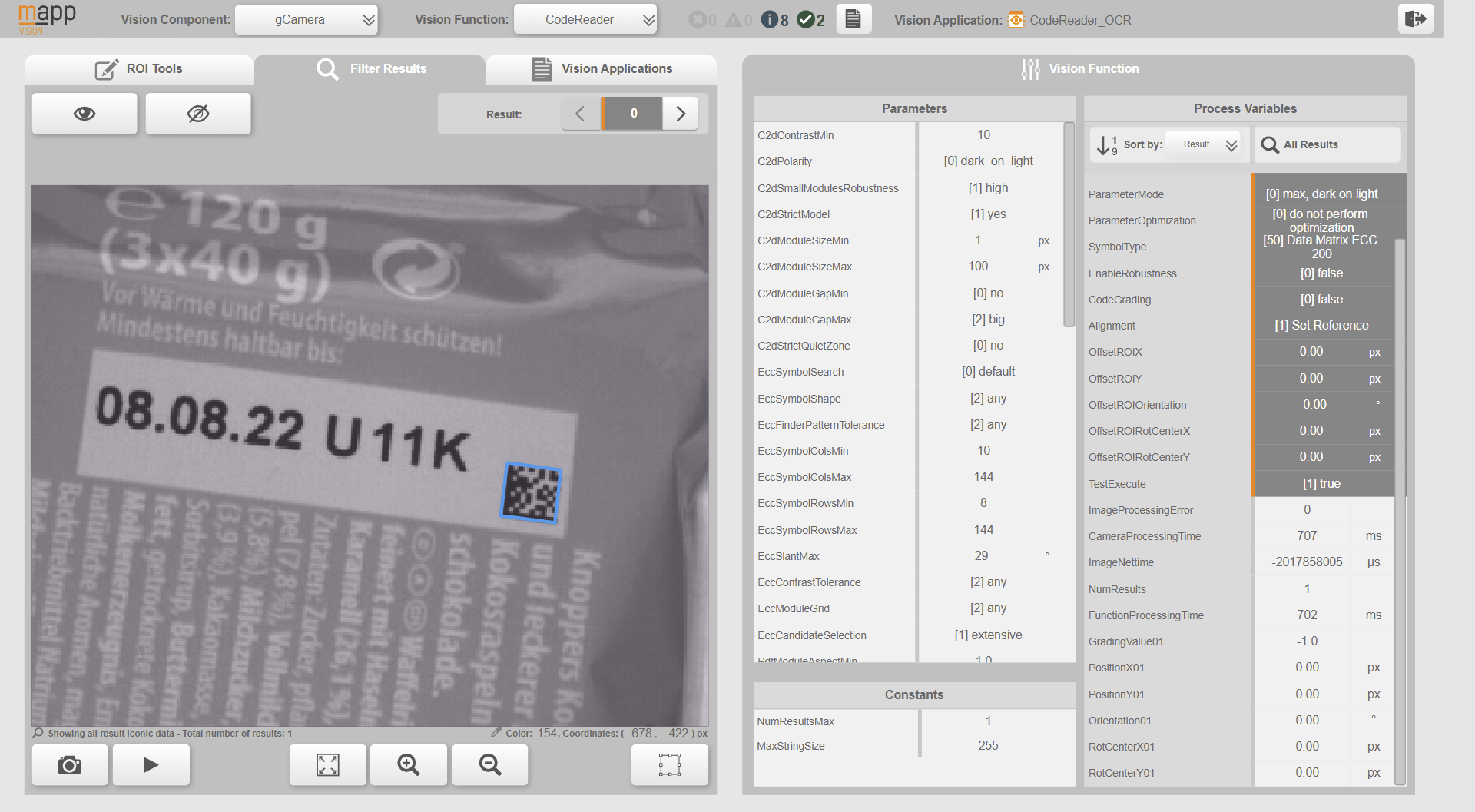Open the Vision Component gCamera dropdown
This screenshot has width=1475, height=812.
click(x=307, y=19)
